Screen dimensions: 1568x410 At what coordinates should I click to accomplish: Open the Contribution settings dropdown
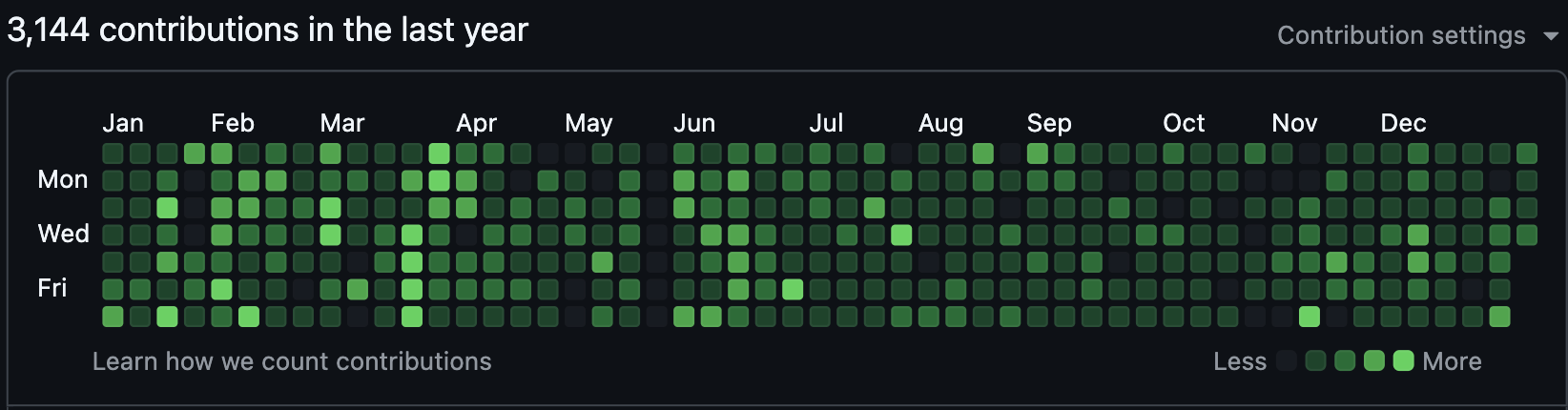tap(1400, 35)
